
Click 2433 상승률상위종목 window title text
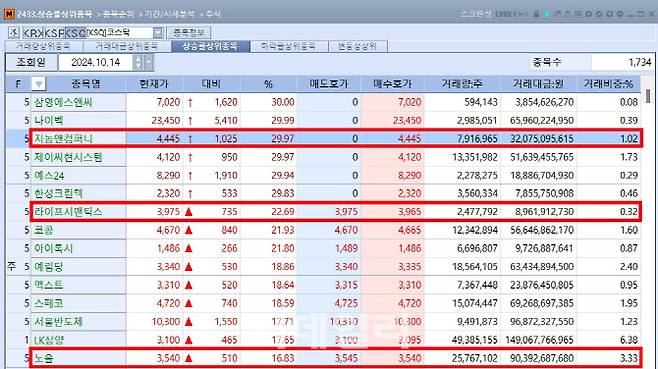coord(55,14)
